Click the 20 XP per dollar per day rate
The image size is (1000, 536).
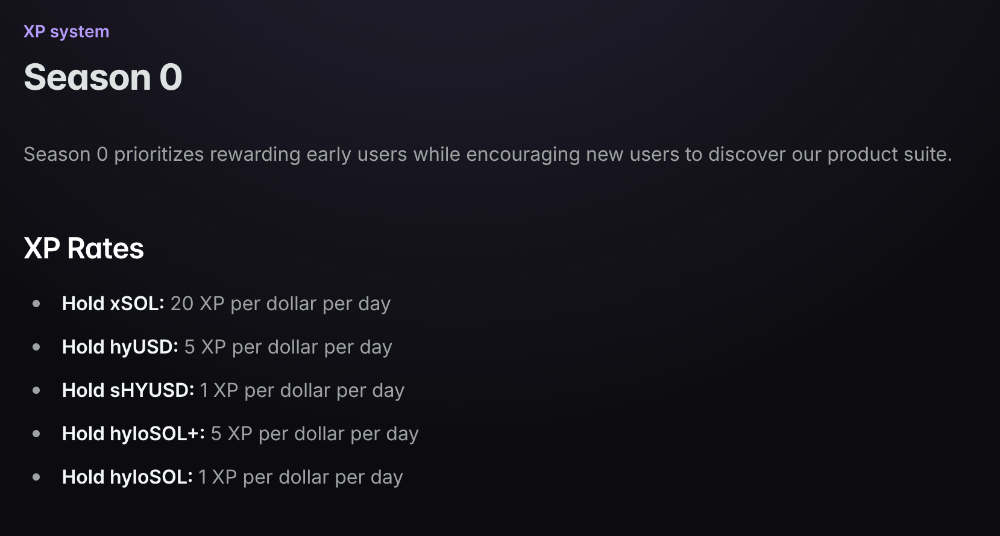click(x=280, y=303)
